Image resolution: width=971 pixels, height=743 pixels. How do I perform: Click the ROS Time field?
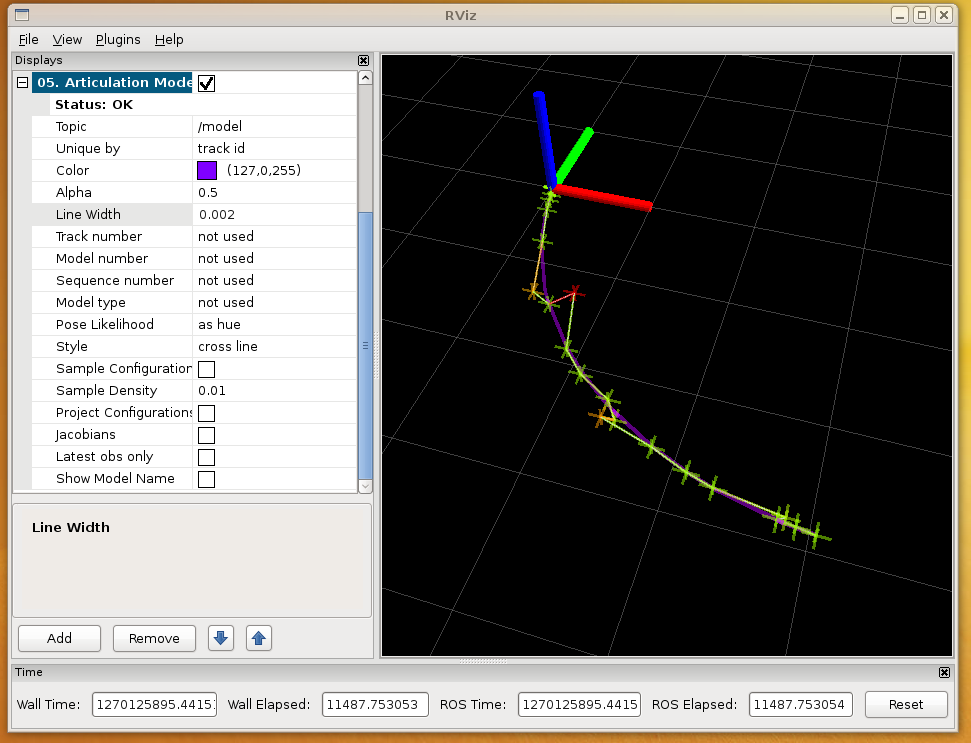tap(579, 705)
